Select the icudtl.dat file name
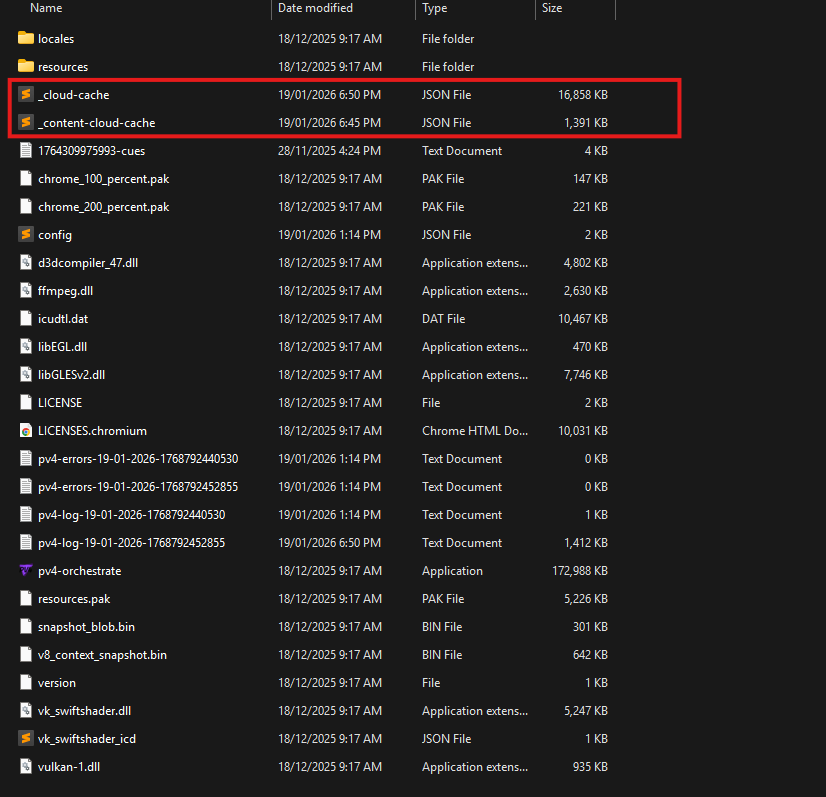 (63, 319)
